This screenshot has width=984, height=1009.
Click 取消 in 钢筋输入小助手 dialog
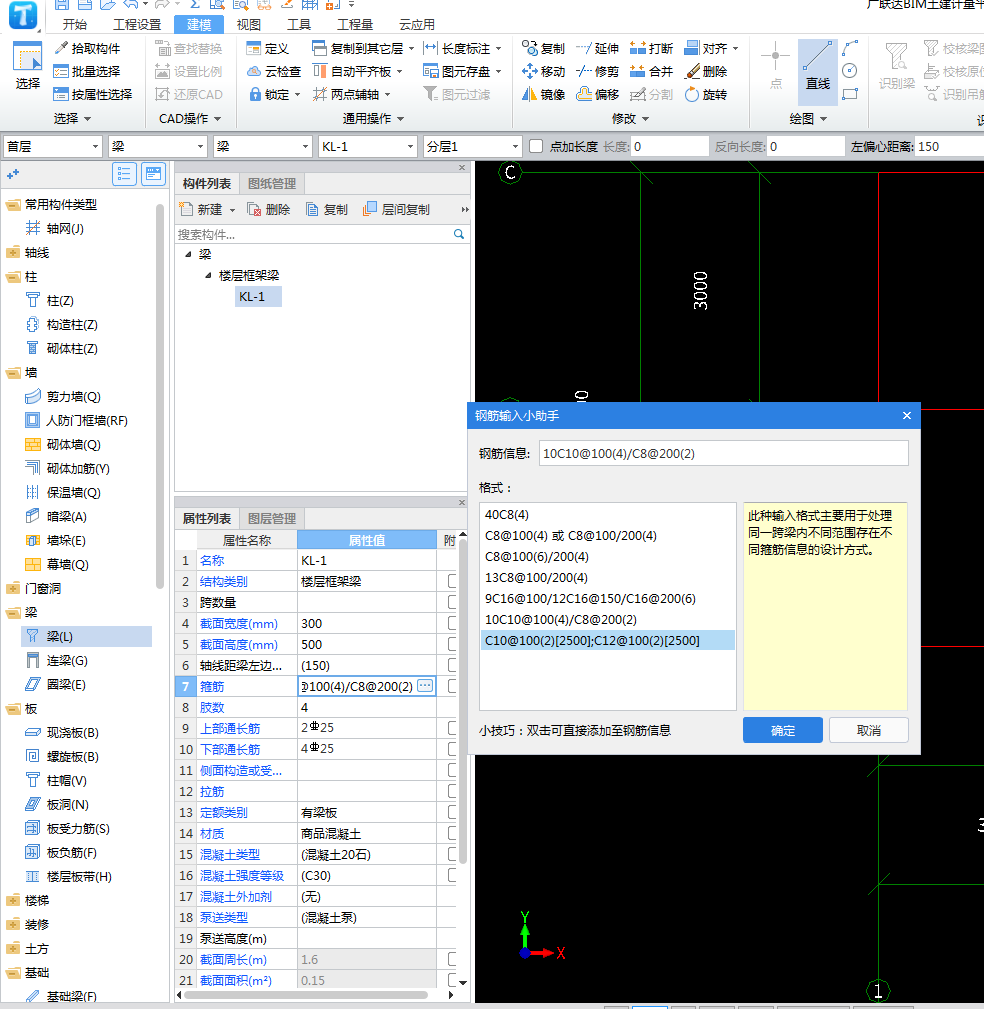(x=869, y=730)
